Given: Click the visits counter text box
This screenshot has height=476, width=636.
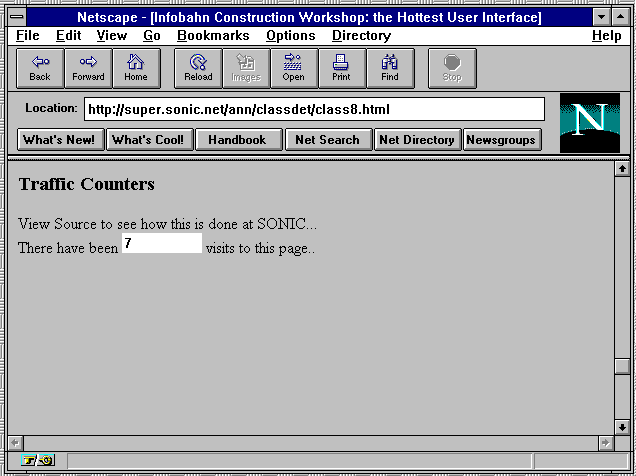Looking at the screenshot, I should (x=162, y=244).
